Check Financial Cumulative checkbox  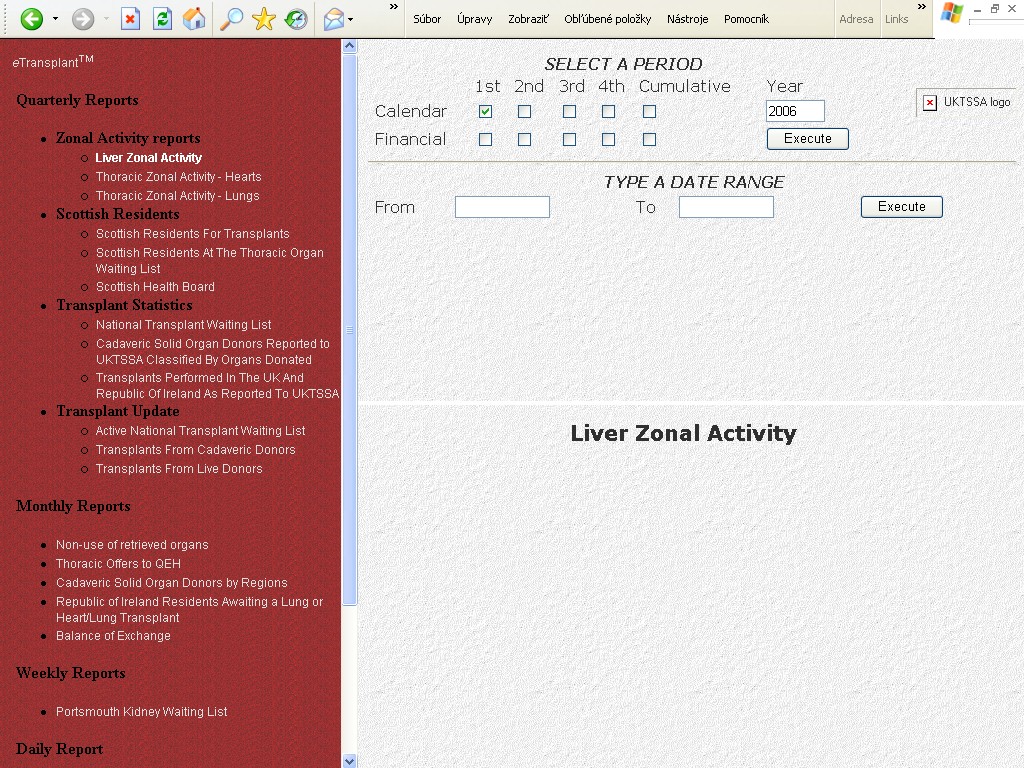click(x=649, y=140)
